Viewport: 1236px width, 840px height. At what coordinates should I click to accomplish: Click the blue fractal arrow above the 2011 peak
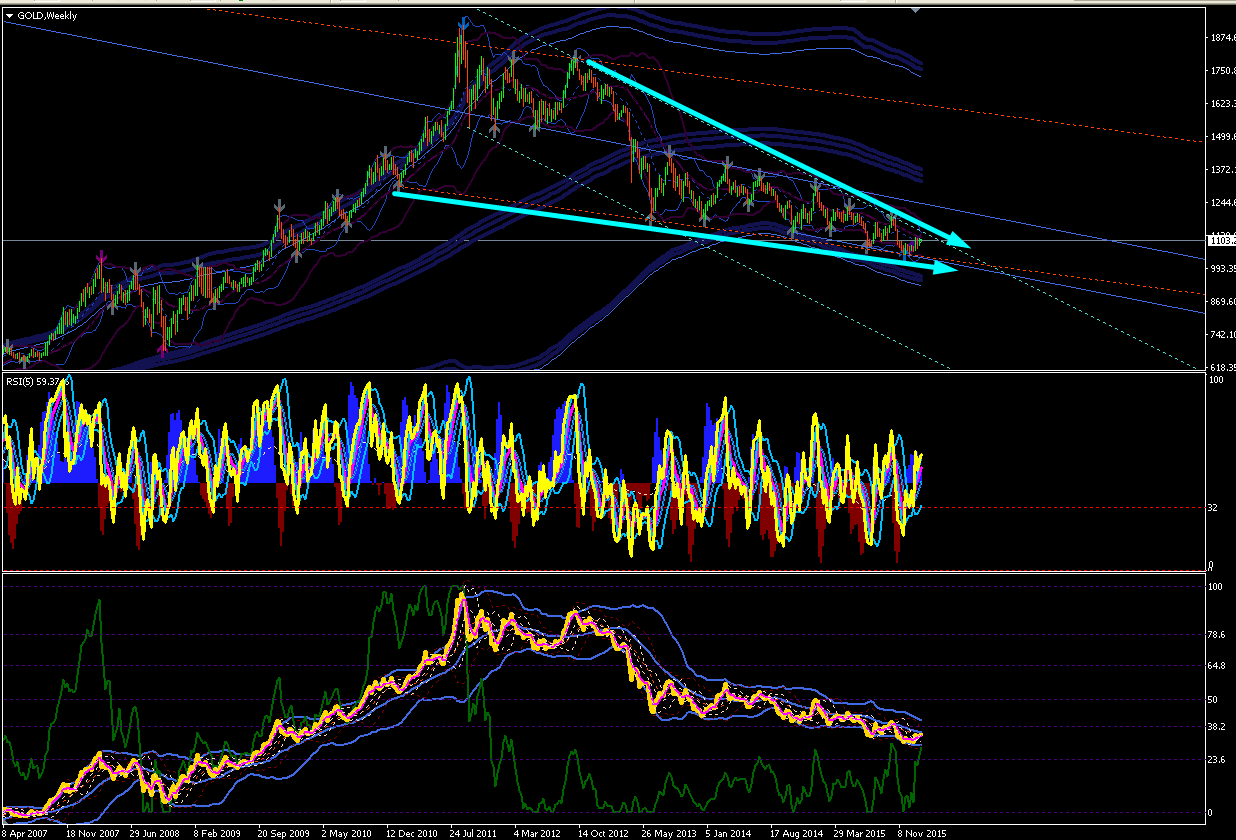[462, 22]
